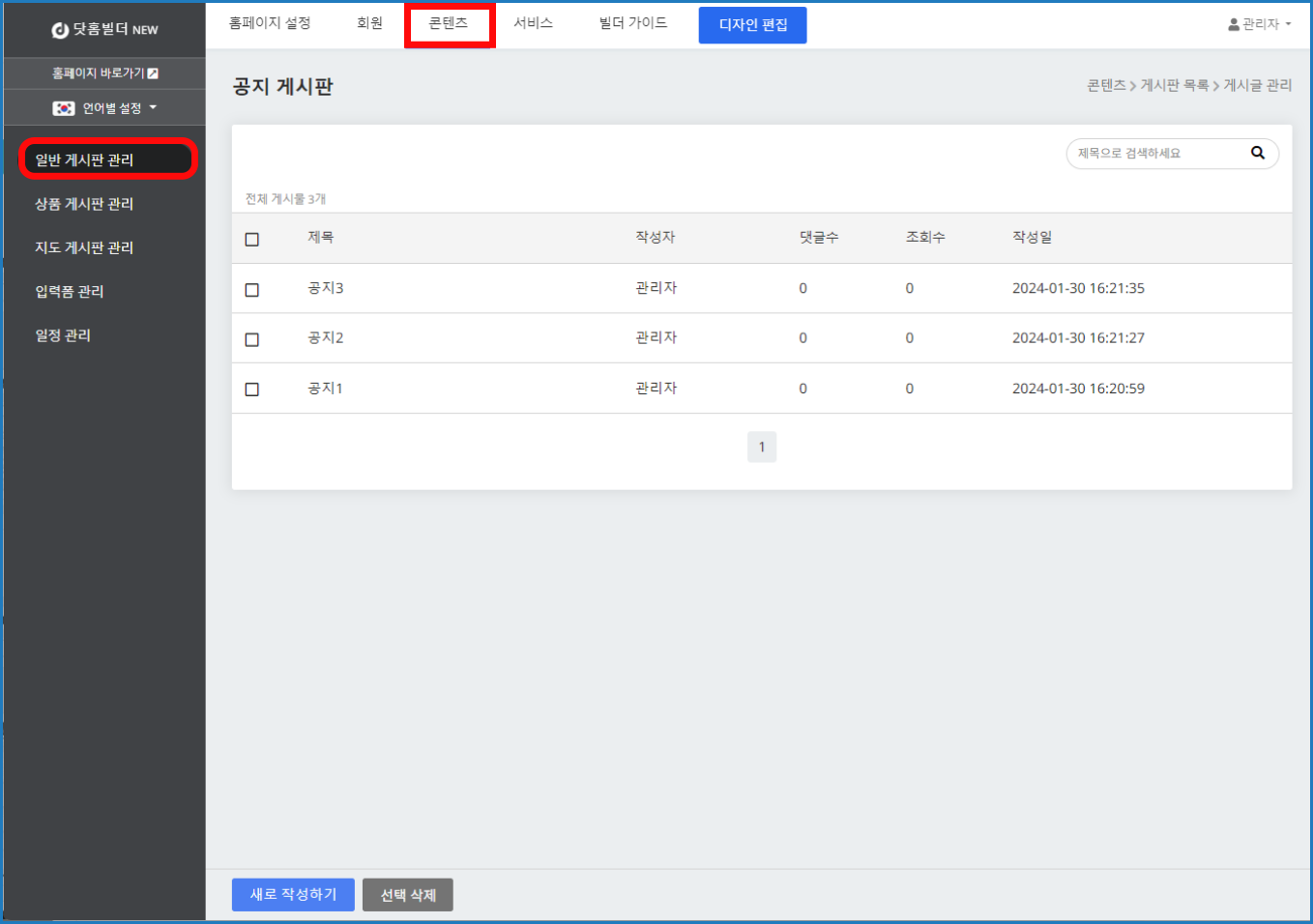
Task: Click the 선택 삭제 button
Action: pos(407,895)
